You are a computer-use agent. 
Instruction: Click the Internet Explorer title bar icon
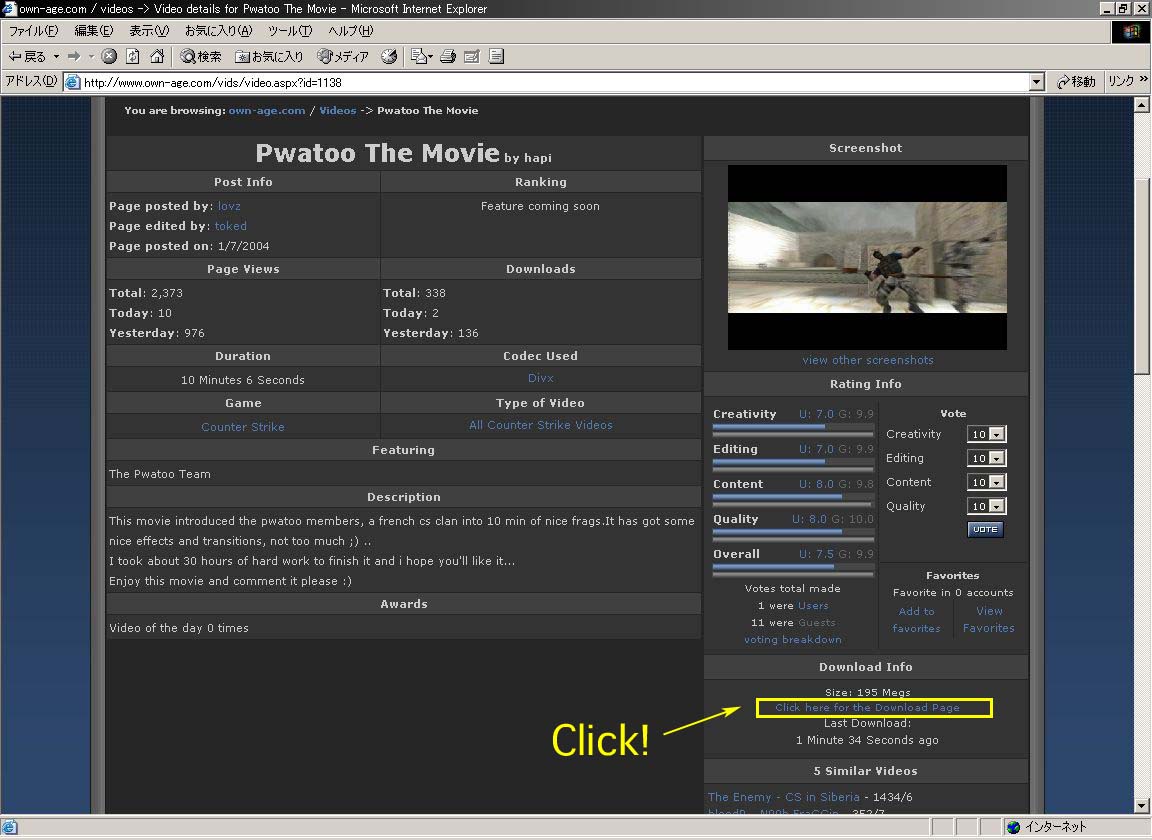point(9,9)
